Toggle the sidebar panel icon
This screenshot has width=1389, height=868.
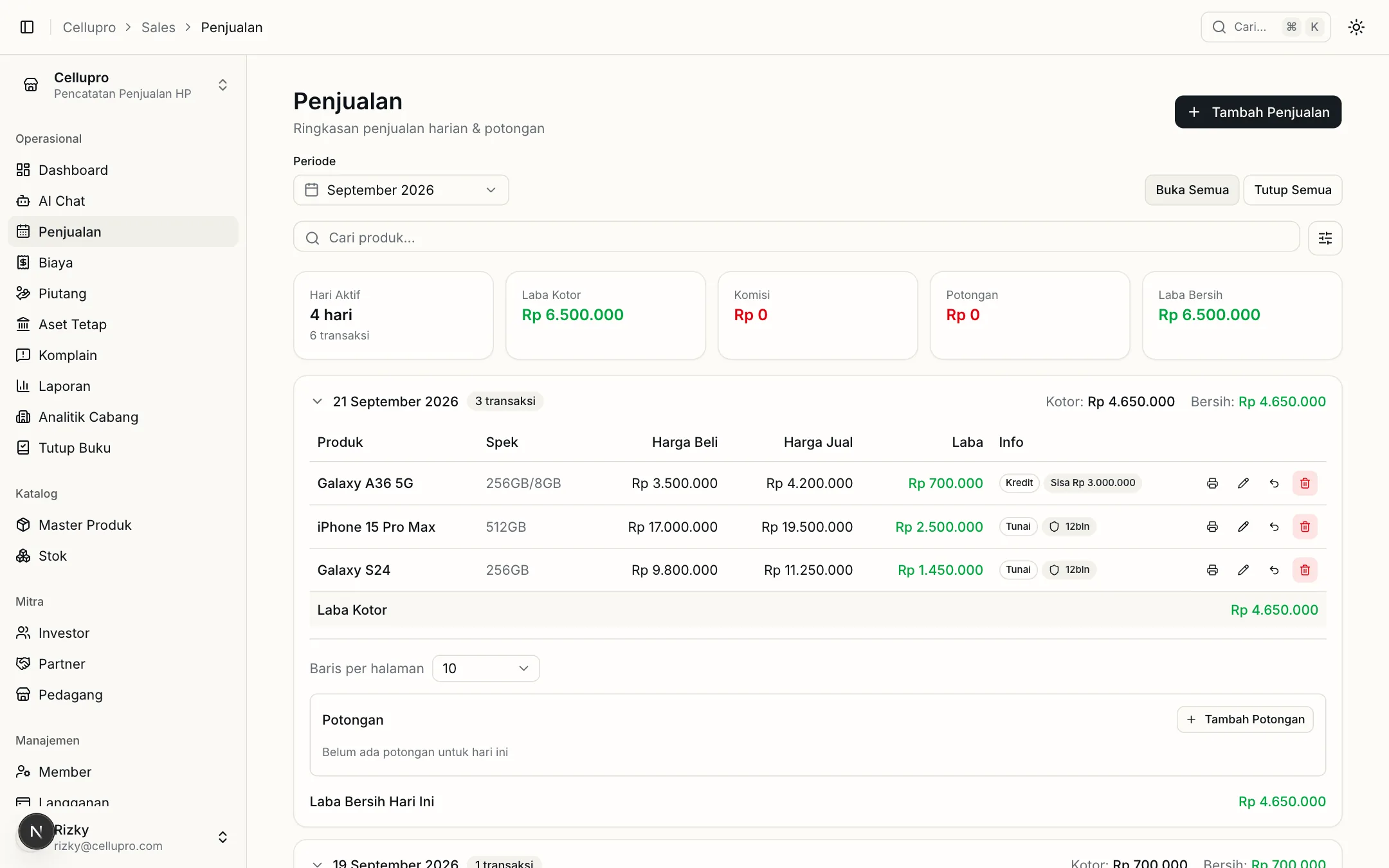27,27
